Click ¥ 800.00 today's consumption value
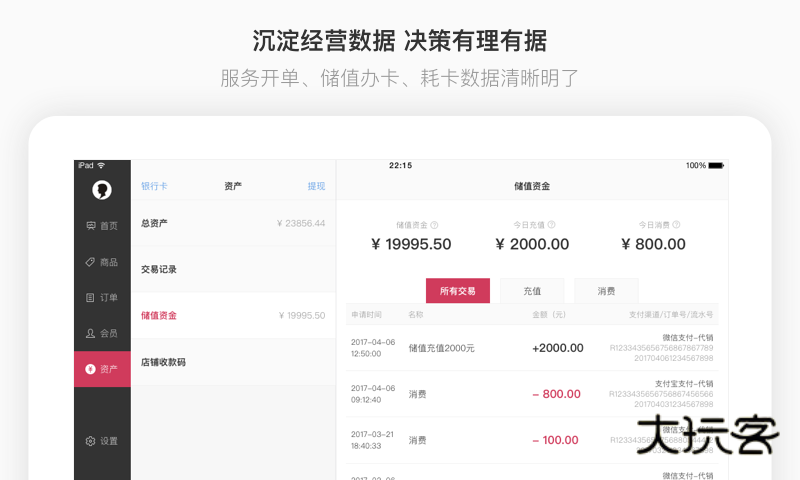Image resolution: width=800 pixels, height=480 pixels. [x=653, y=244]
